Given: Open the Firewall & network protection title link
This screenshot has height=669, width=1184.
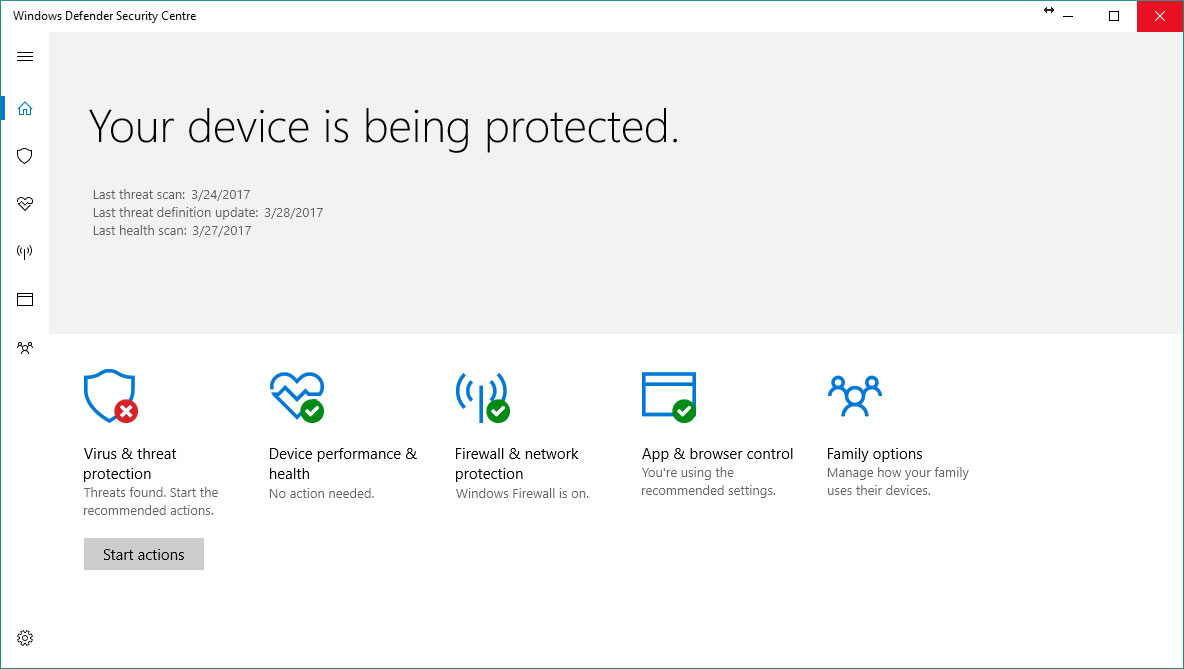Looking at the screenshot, I should coord(516,464).
